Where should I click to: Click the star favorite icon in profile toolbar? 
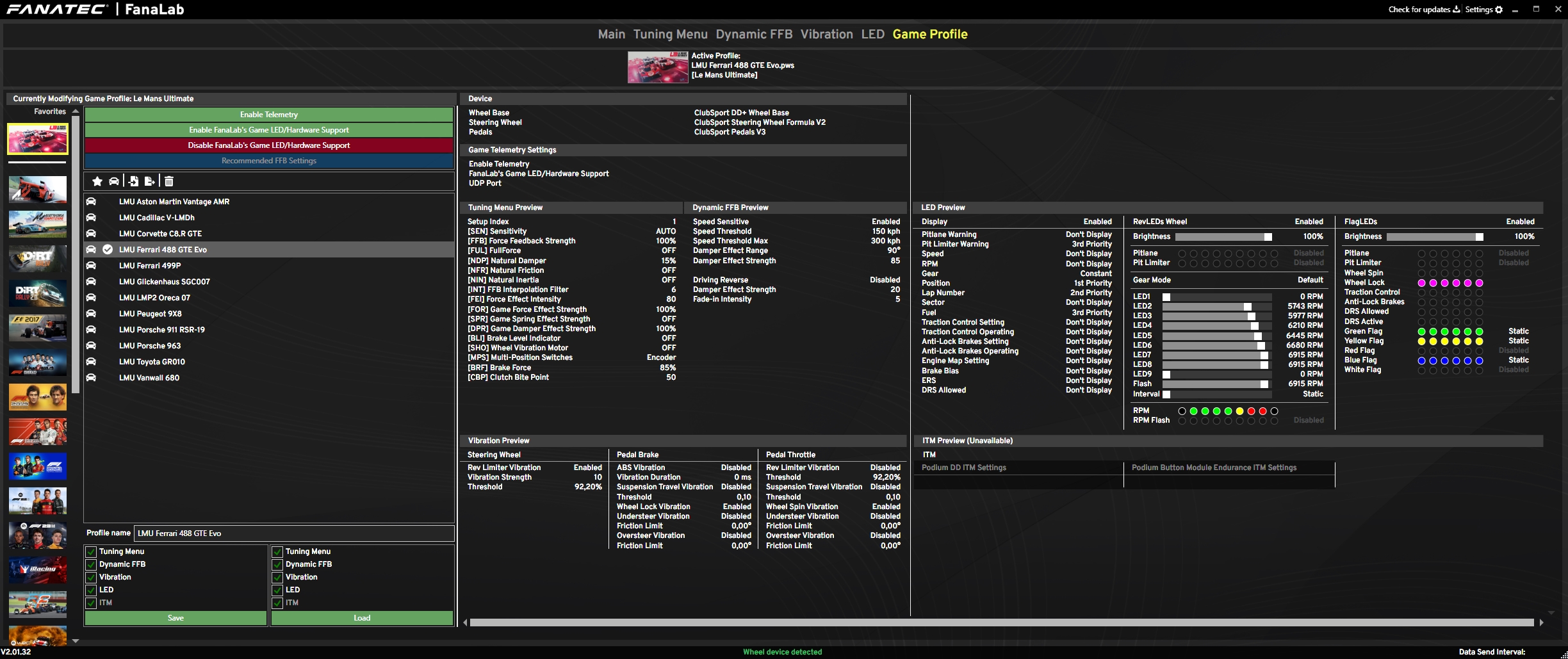point(97,181)
